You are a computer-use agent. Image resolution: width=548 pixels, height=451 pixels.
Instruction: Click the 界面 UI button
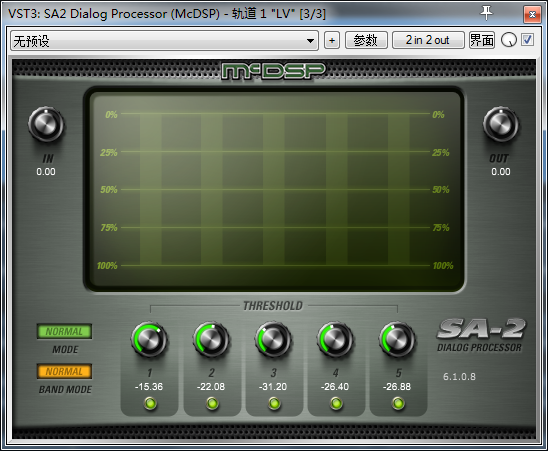point(482,40)
